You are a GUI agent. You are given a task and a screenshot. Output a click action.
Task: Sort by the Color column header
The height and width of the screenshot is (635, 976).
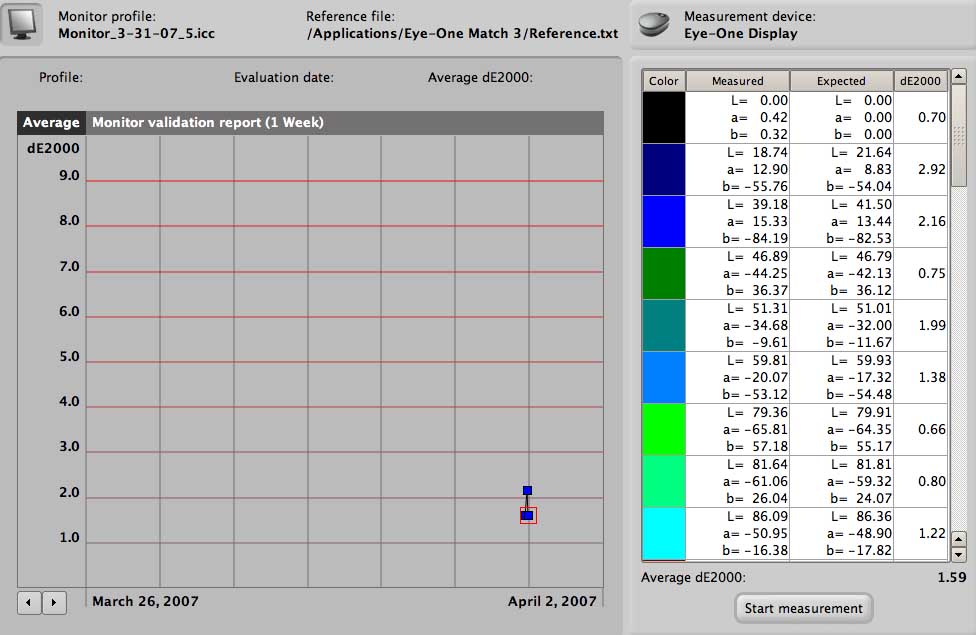pos(664,81)
